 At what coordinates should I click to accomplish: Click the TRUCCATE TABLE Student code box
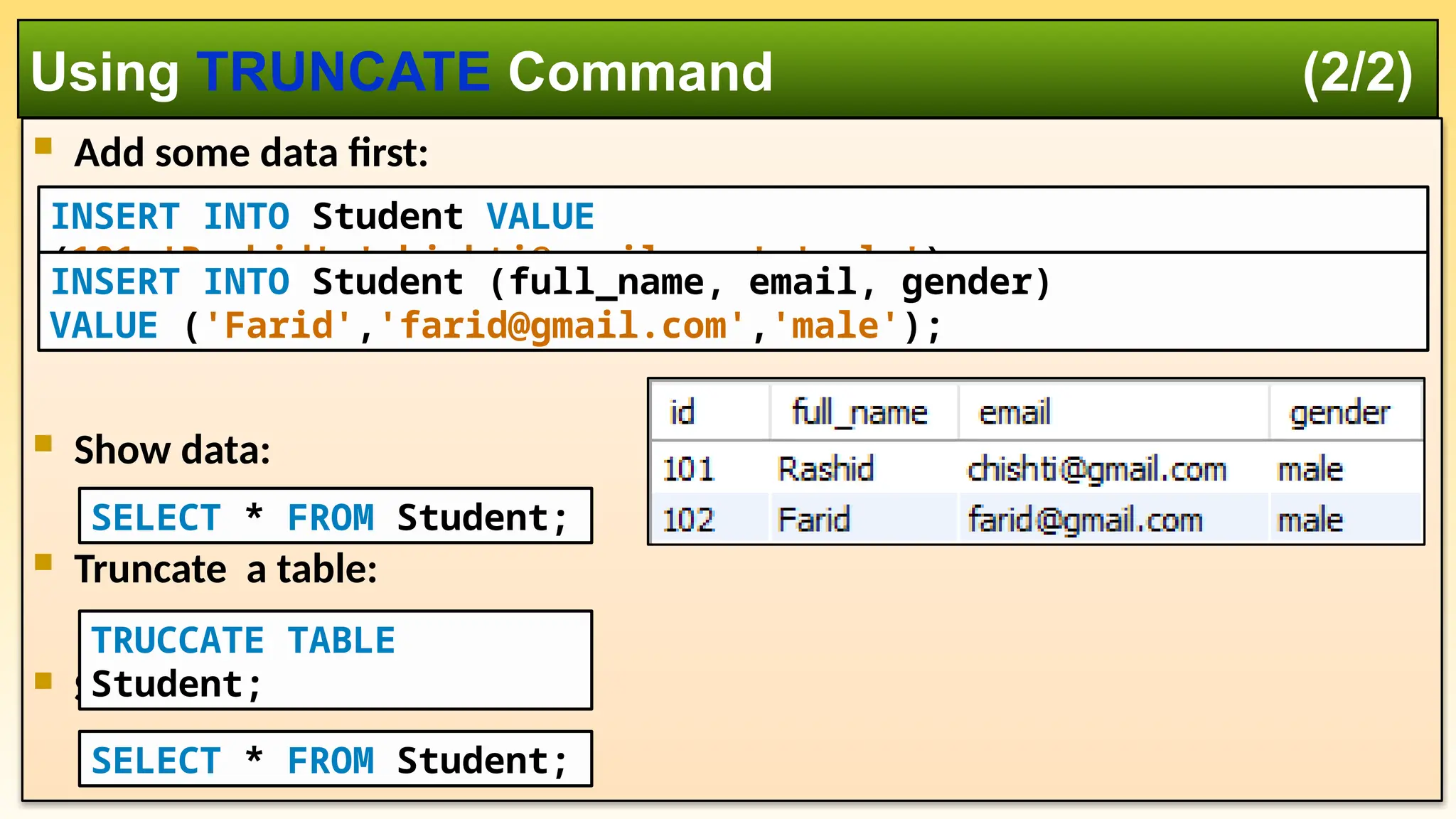pos(335,660)
